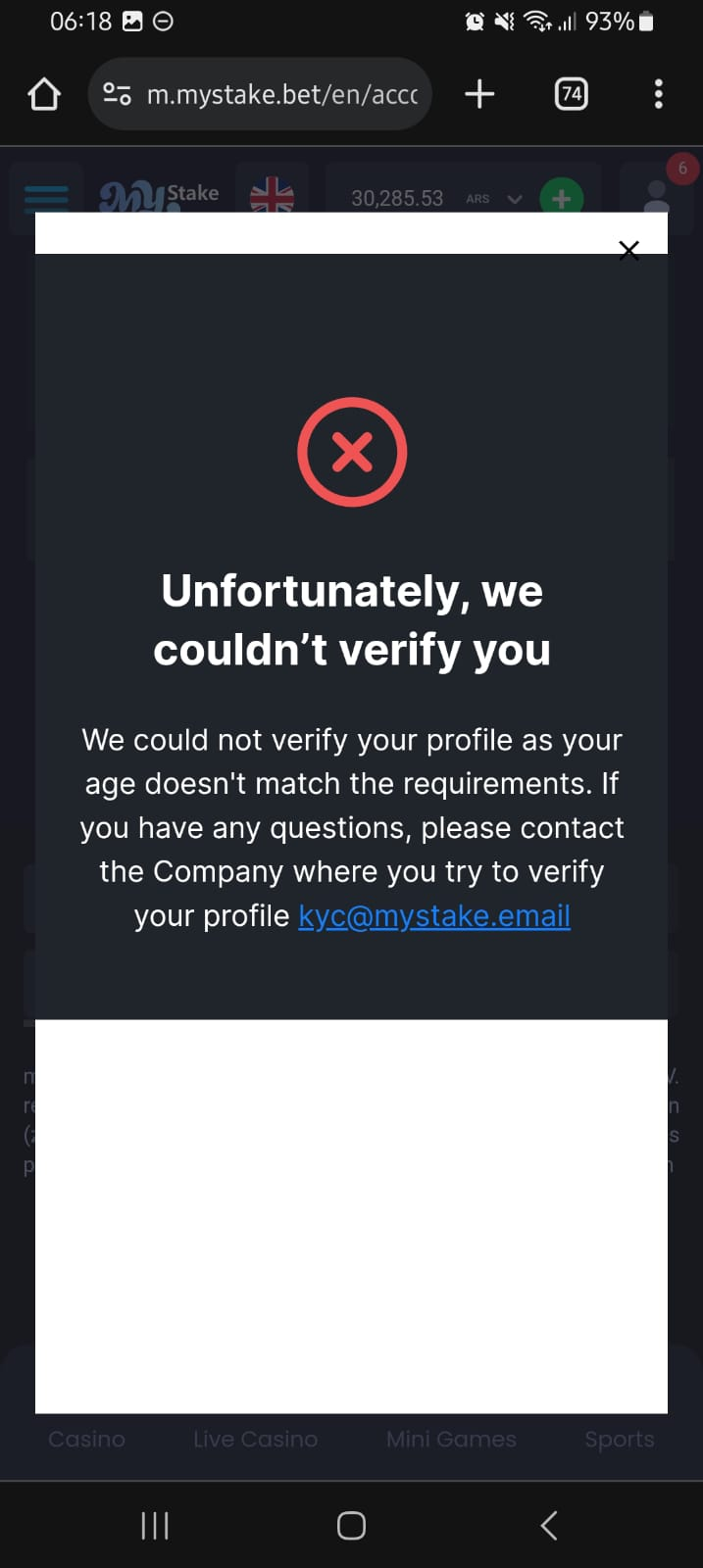Tap the browser home icon
Screen dimensions: 703x1568
click(x=44, y=94)
